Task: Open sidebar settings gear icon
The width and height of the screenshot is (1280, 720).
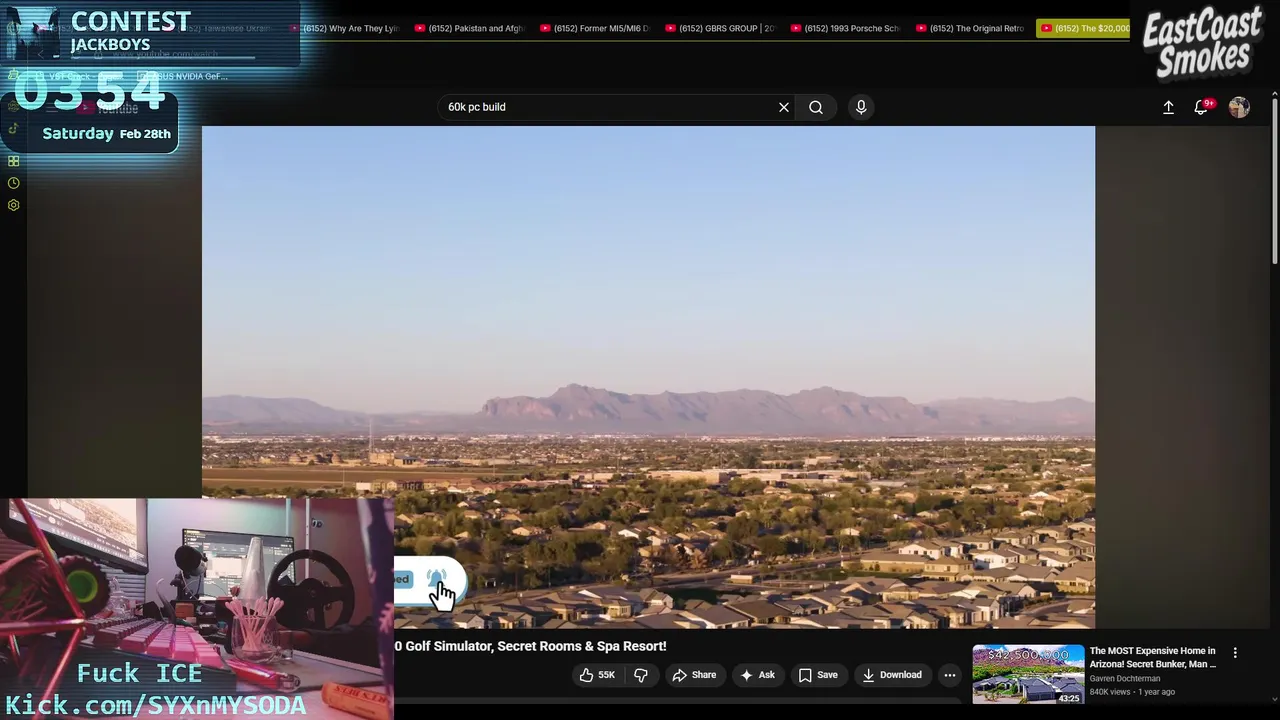Action: coord(13,205)
